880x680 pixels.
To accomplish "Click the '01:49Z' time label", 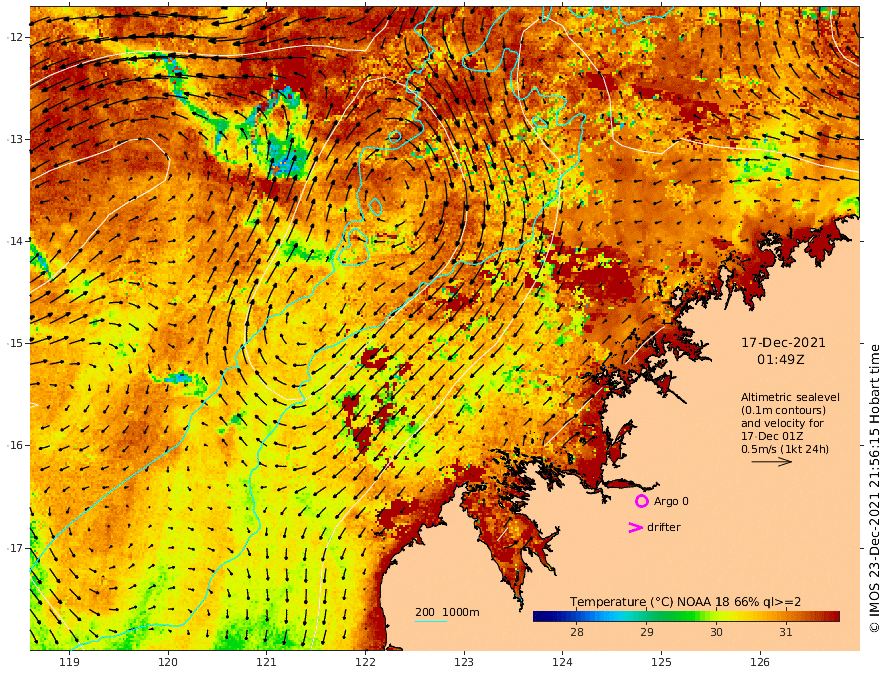I will tap(780, 360).
